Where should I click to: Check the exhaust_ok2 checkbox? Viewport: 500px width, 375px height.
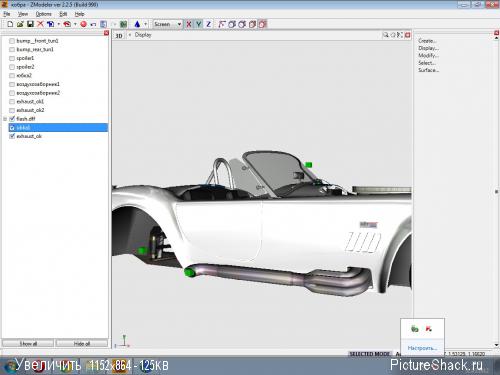point(12,110)
